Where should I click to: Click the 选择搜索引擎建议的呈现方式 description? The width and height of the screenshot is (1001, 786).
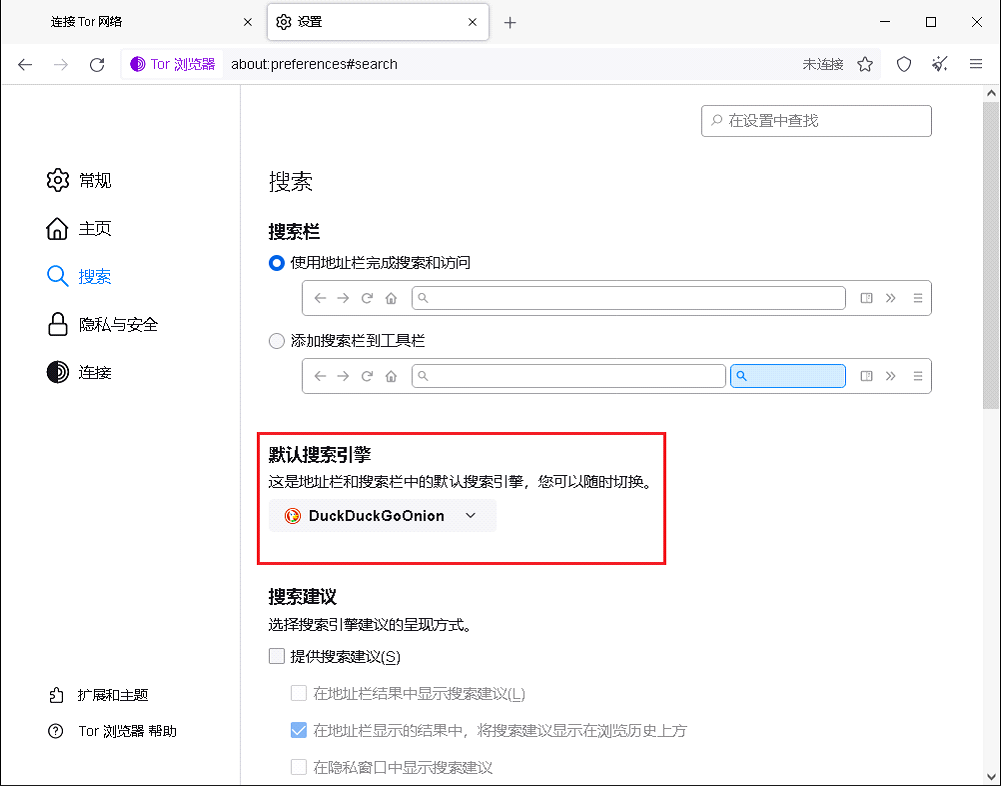[370, 625]
